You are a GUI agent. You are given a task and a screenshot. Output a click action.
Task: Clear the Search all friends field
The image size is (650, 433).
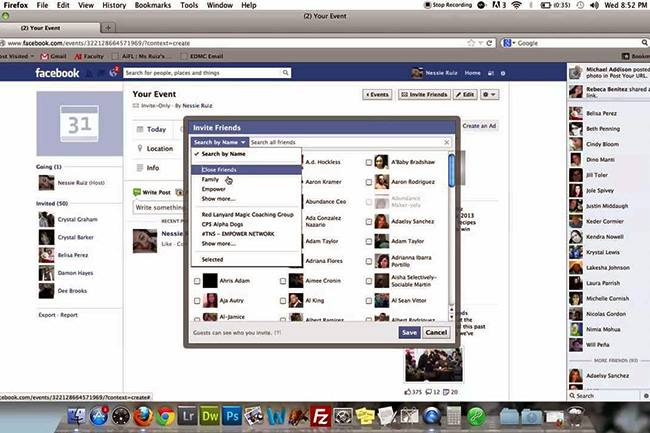[446, 143]
